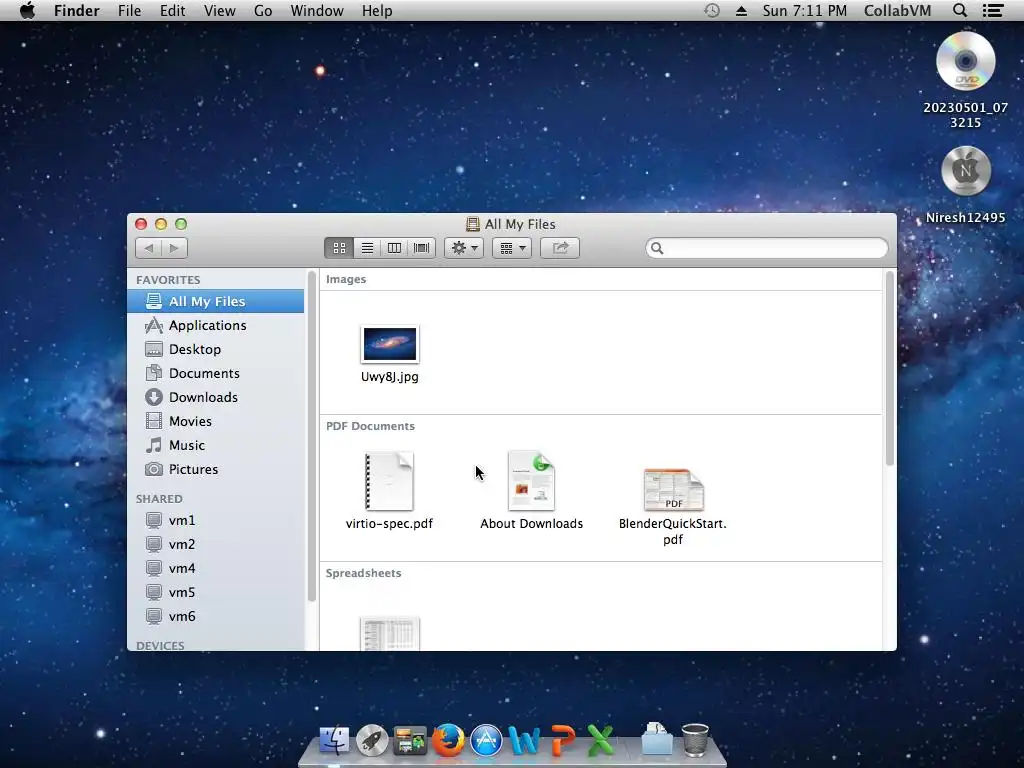Switch Finder to icon view
This screenshot has width=1024, height=768.
coord(339,248)
